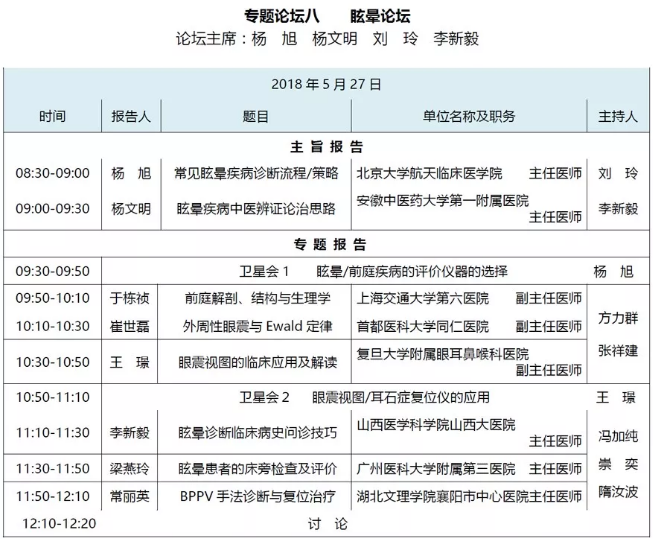
Task: Select the "主持人" column header
Action: (x=617, y=116)
